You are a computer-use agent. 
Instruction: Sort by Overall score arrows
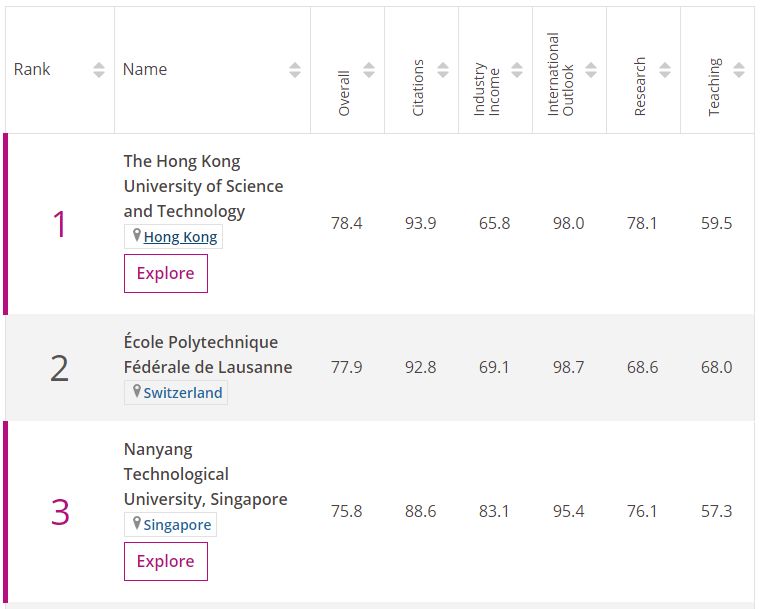click(369, 70)
